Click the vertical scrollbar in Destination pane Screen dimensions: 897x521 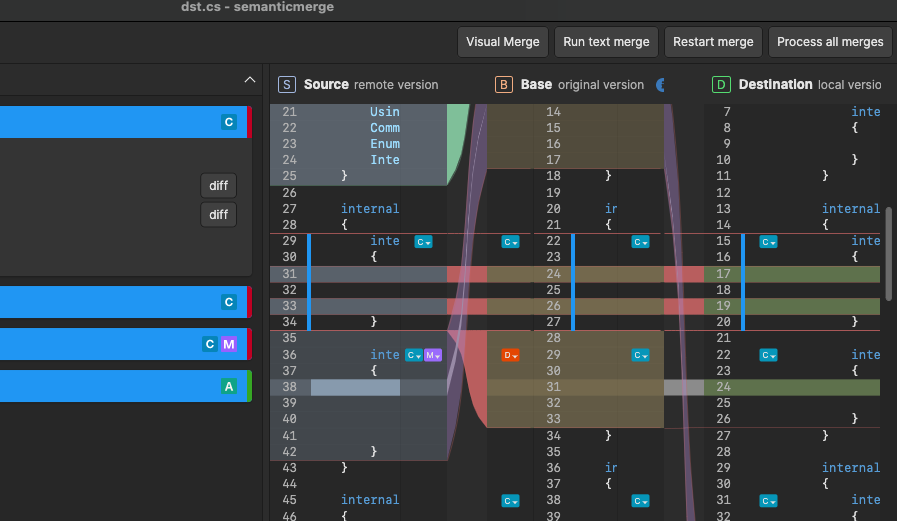888,254
